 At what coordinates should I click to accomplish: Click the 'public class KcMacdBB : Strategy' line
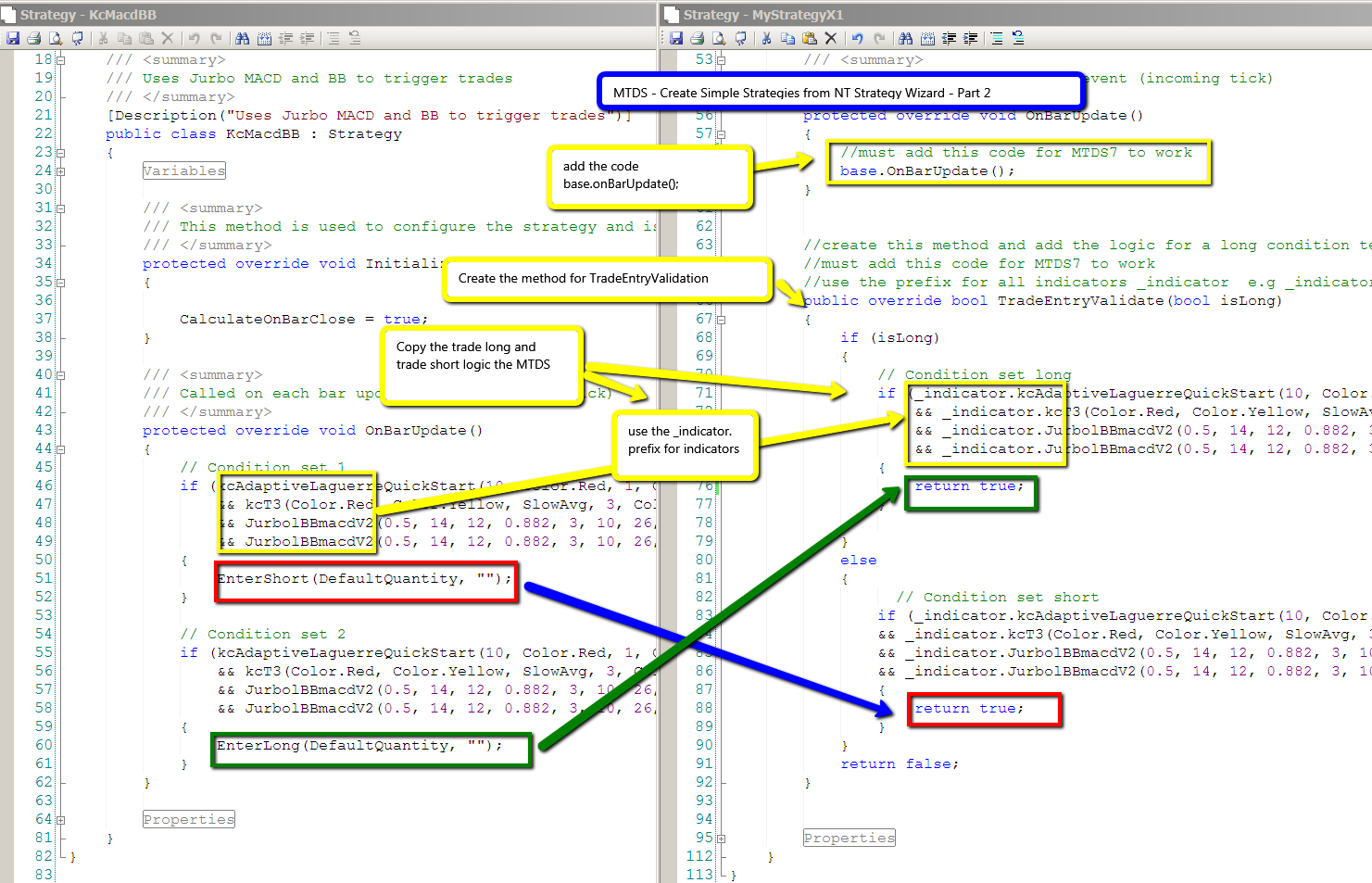[254, 134]
